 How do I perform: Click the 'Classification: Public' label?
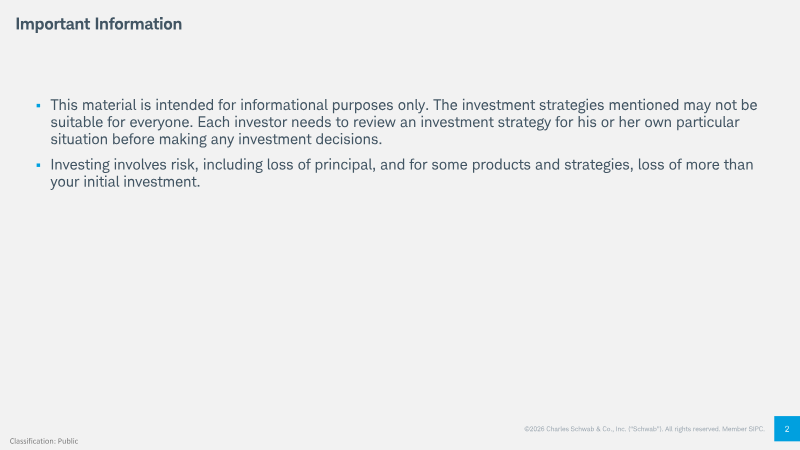[44, 441]
